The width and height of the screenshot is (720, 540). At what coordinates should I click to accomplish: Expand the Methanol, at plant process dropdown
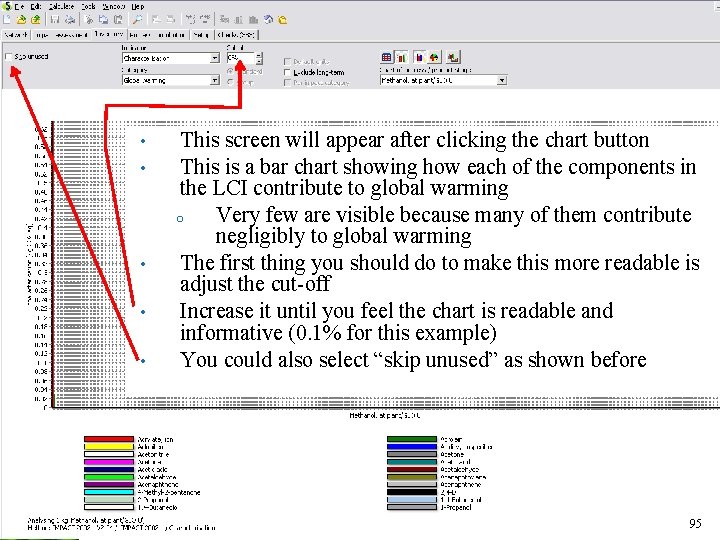click(x=444, y=80)
